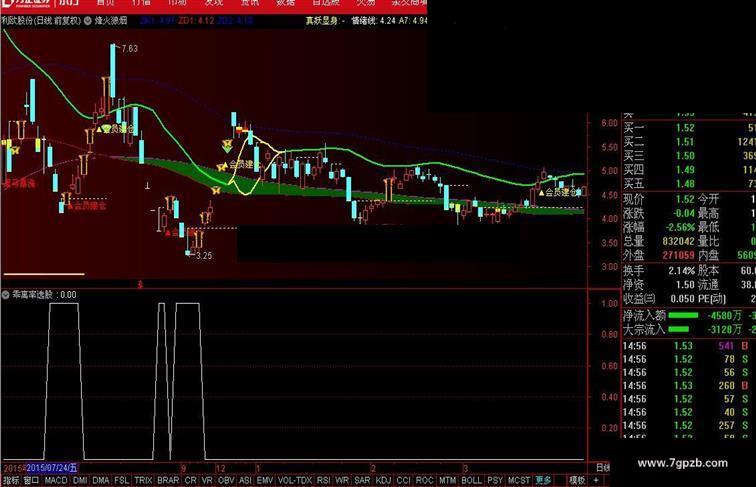Screen dimensions: 756x487
Task: Click the 情绪线 4.24 readout
Action: 374,21
